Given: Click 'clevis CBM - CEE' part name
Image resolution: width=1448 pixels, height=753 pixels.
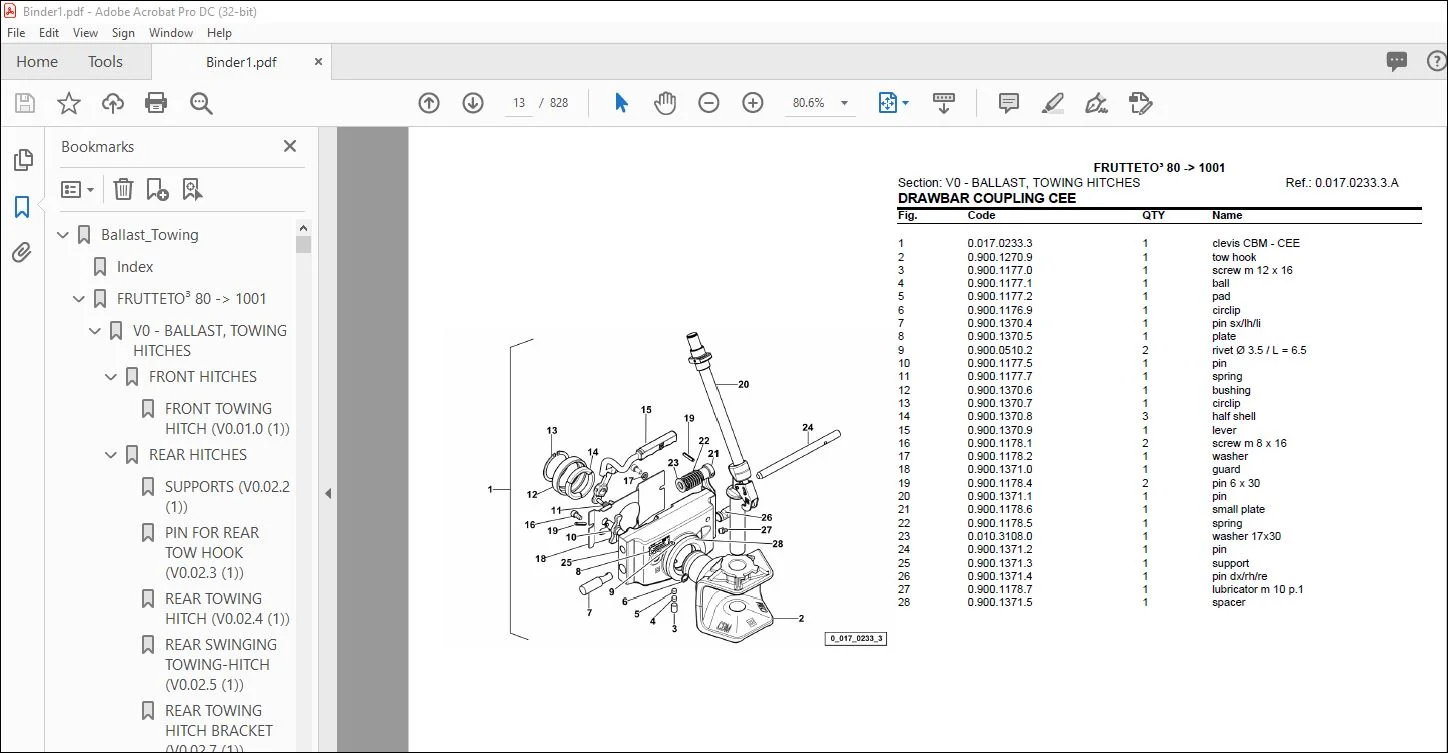Looking at the screenshot, I should [x=1256, y=243].
